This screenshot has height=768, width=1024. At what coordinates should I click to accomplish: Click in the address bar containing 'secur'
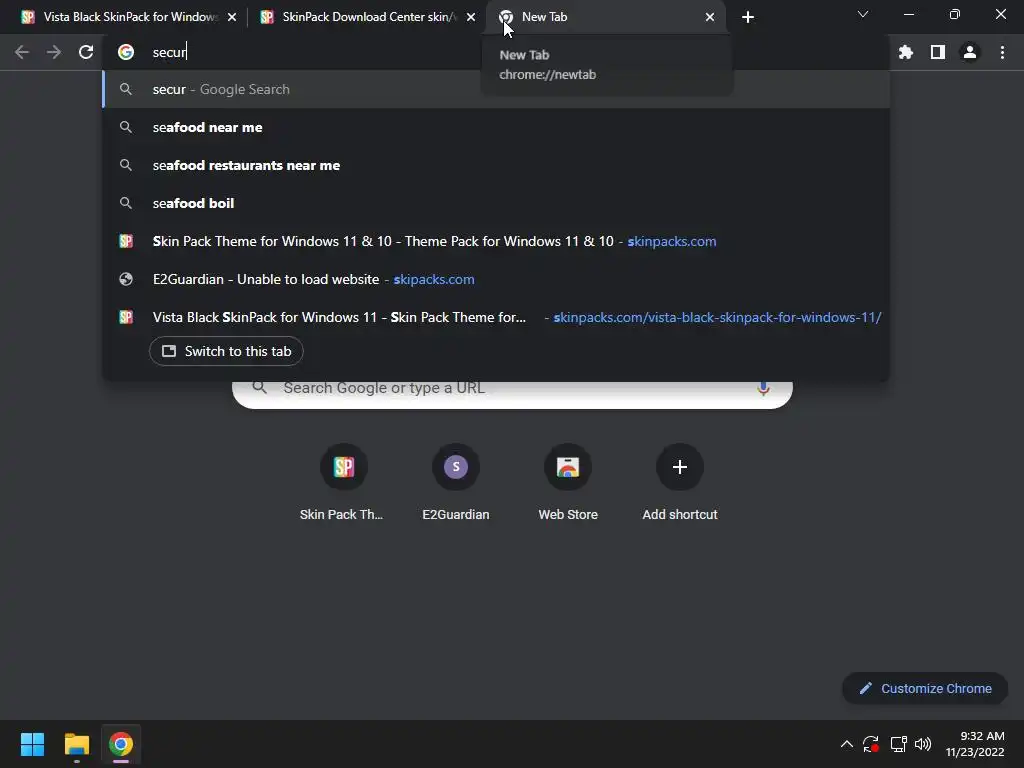tap(496, 52)
